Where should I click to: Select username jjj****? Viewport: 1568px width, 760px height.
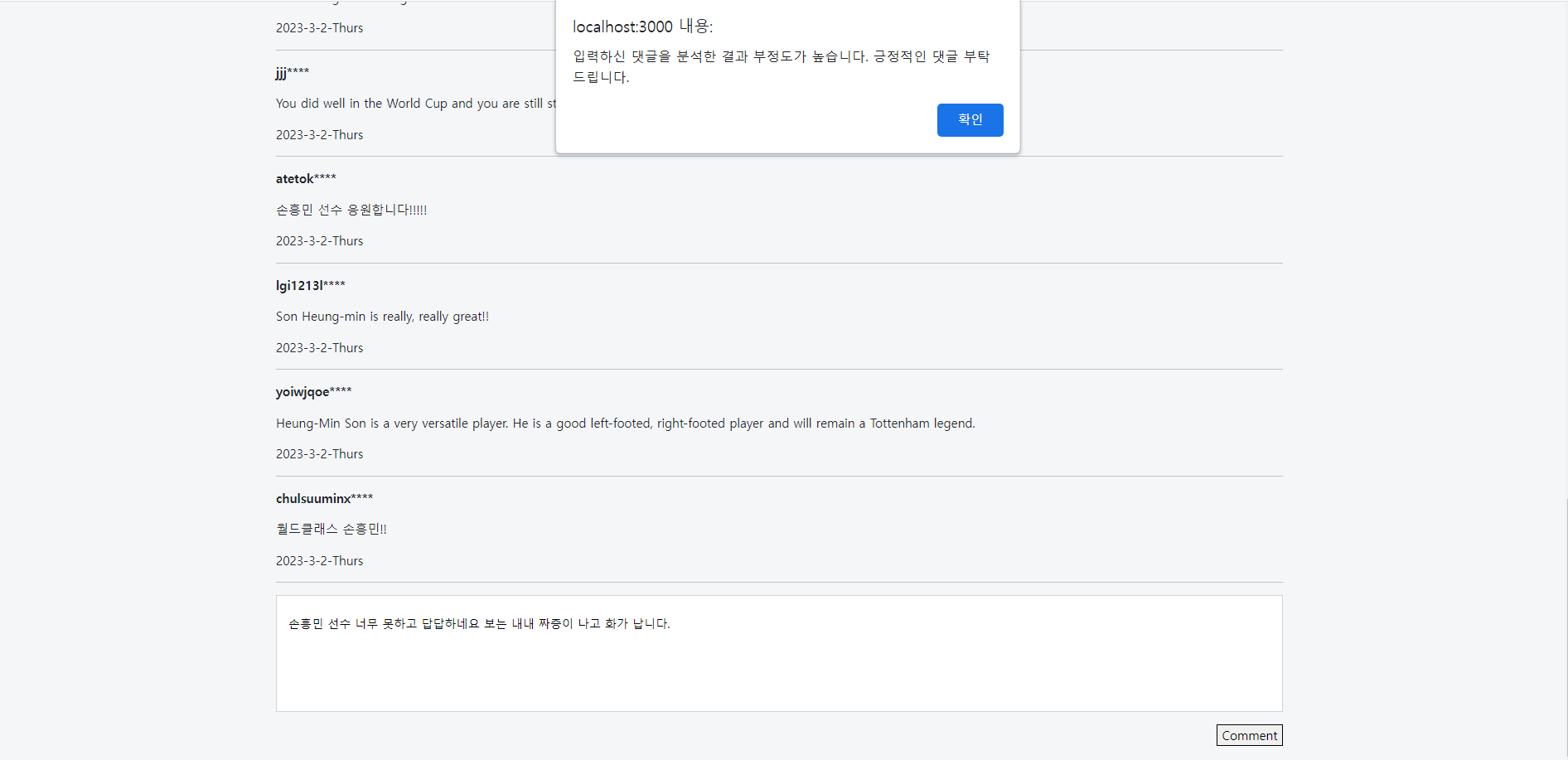(x=293, y=72)
